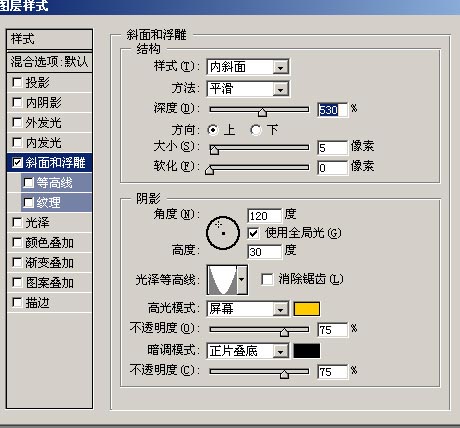Open the 暗调模式 dropdown showing 正片叠底
Image resolution: width=460 pixels, height=428 pixels.
[248, 351]
